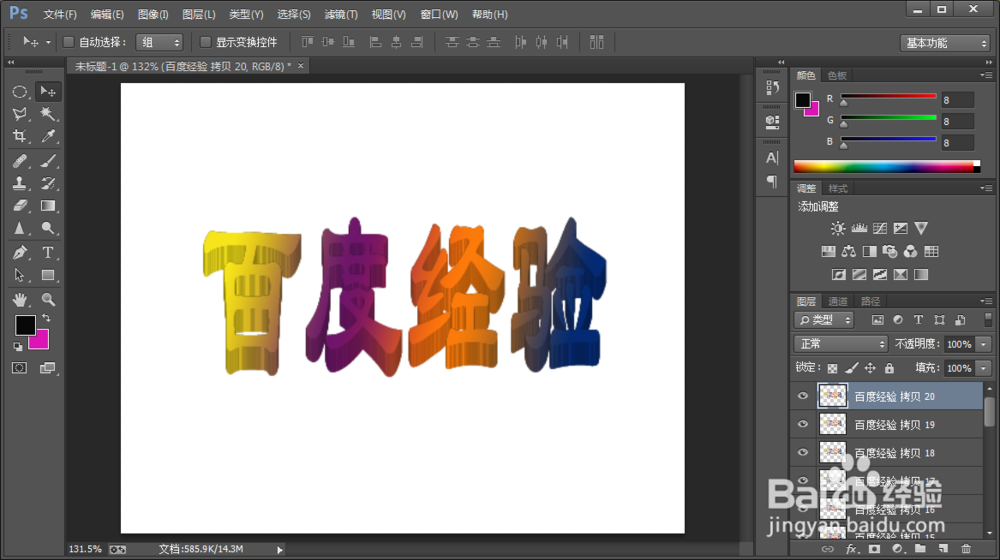Select the Dodge tool

tap(48, 228)
